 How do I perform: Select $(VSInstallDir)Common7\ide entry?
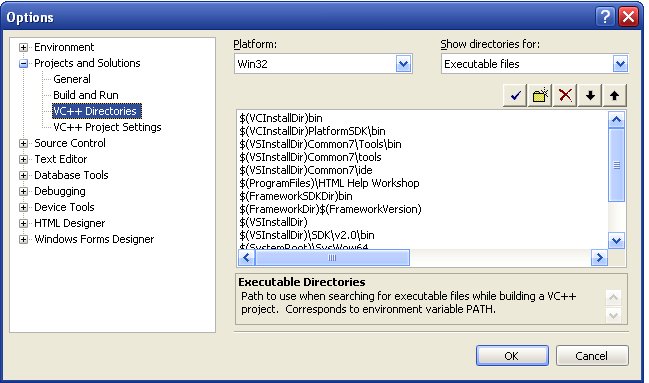click(306, 170)
